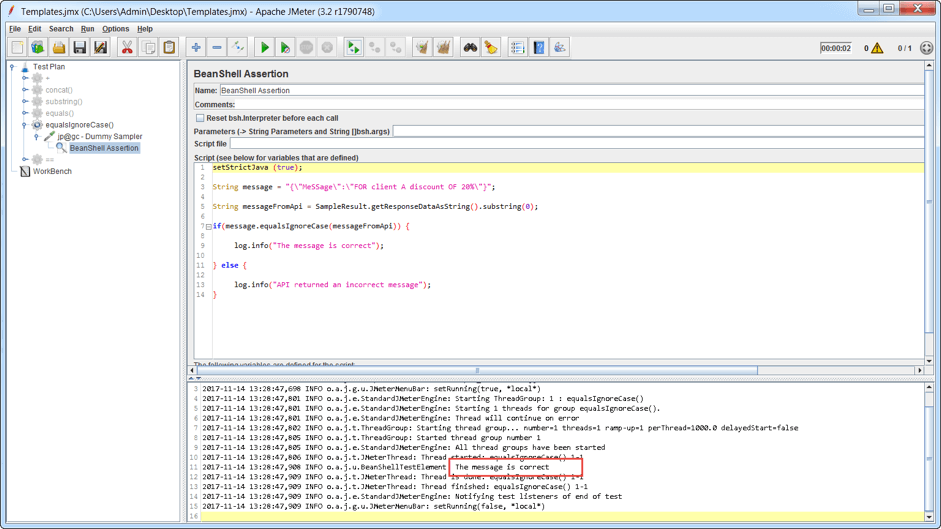Collapse the jp@gc - Dummy Sampler node
Image resolution: width=941 pixels, height=529 pixels.
click(36, 136)
